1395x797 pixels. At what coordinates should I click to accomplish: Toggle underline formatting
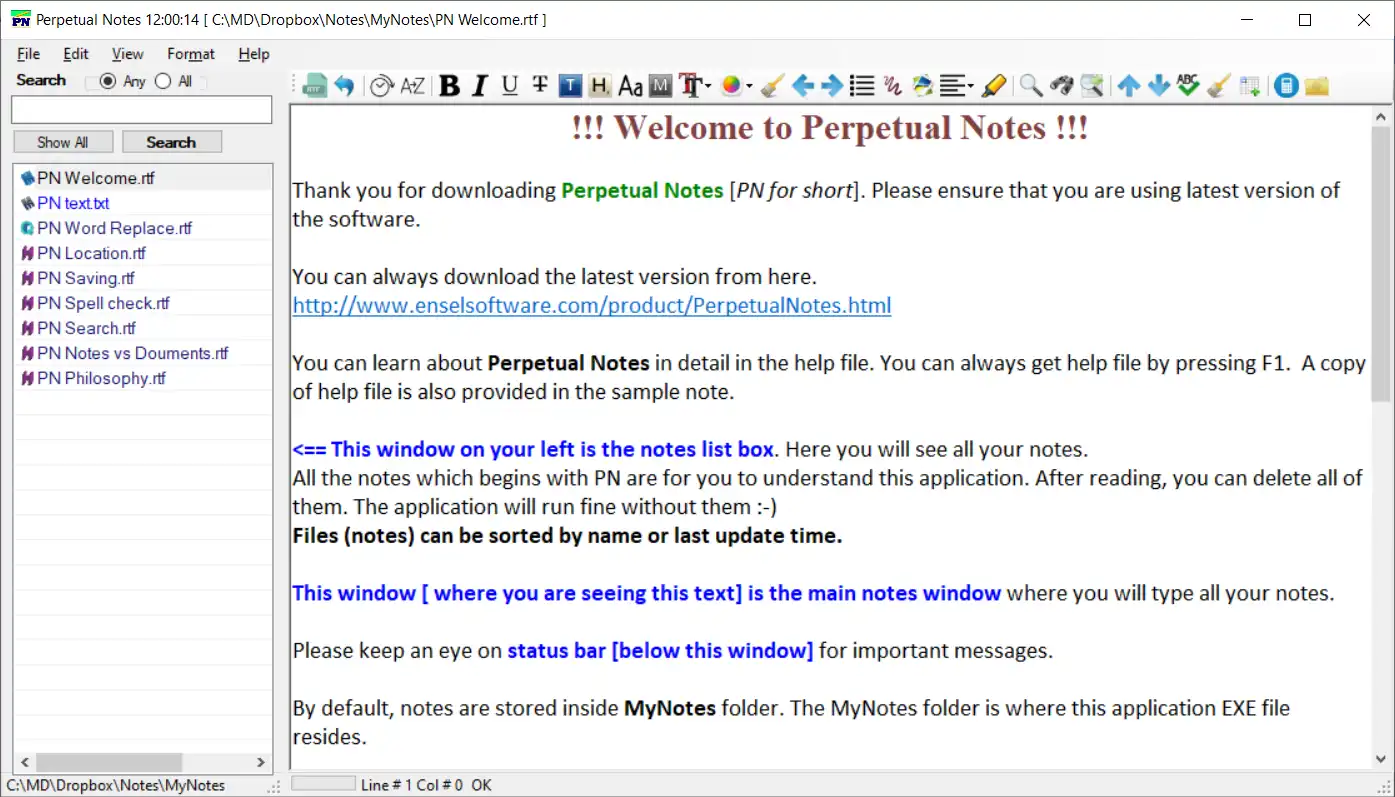(510, 86)
